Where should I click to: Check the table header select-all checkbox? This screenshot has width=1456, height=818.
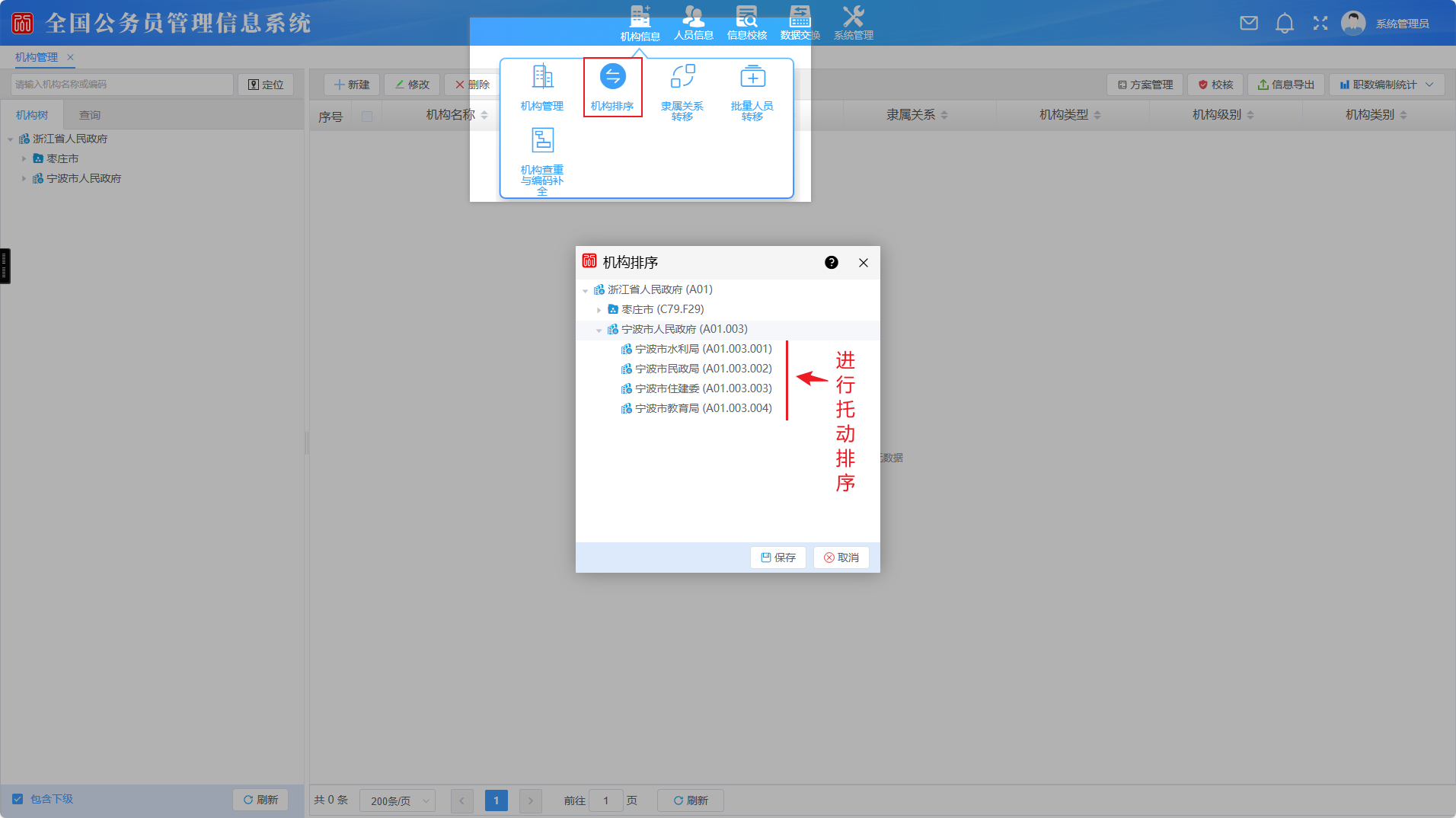coord(367,117)
